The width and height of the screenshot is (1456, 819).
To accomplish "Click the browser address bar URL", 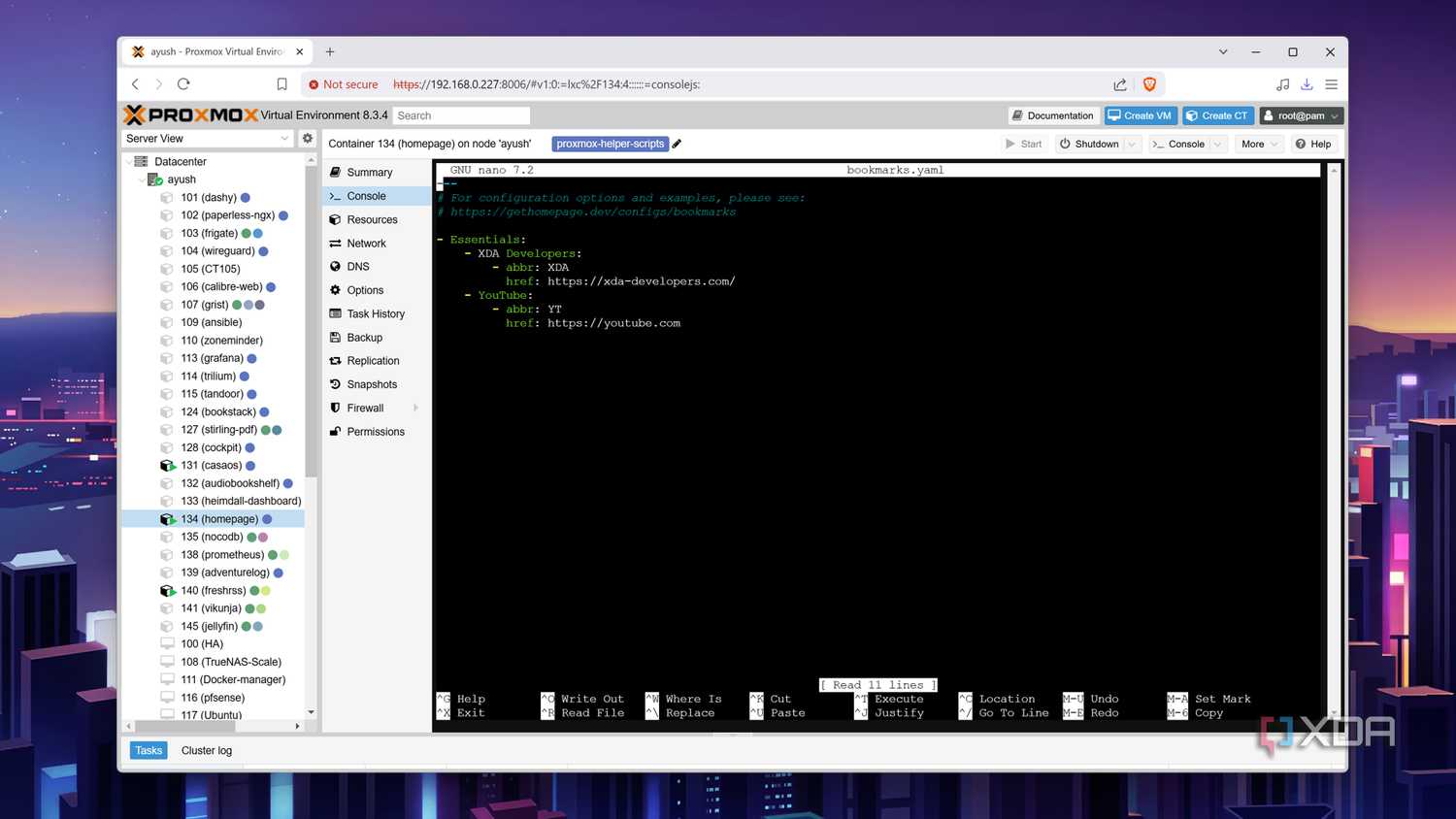I will pos(546,84).
